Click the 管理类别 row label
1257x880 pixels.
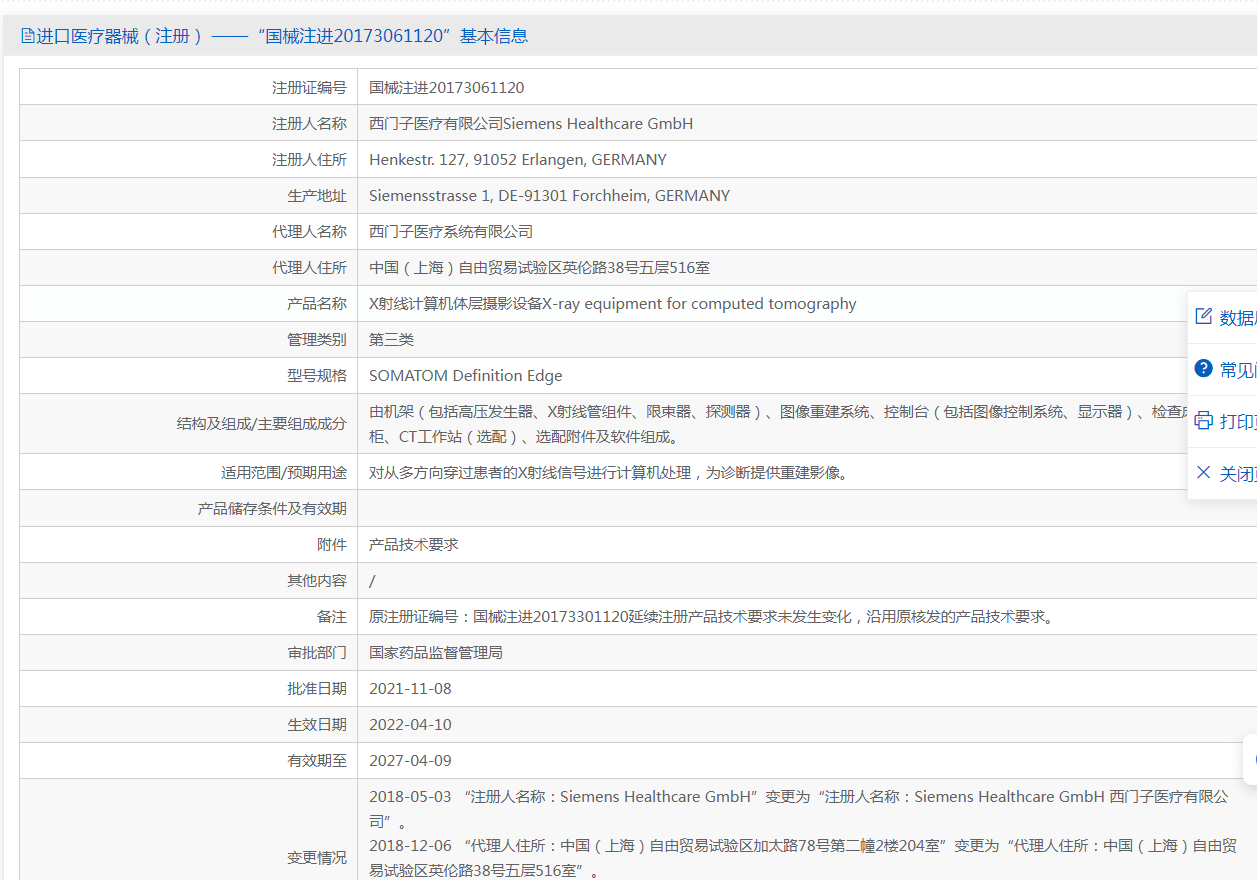click(x=317, y=340)
